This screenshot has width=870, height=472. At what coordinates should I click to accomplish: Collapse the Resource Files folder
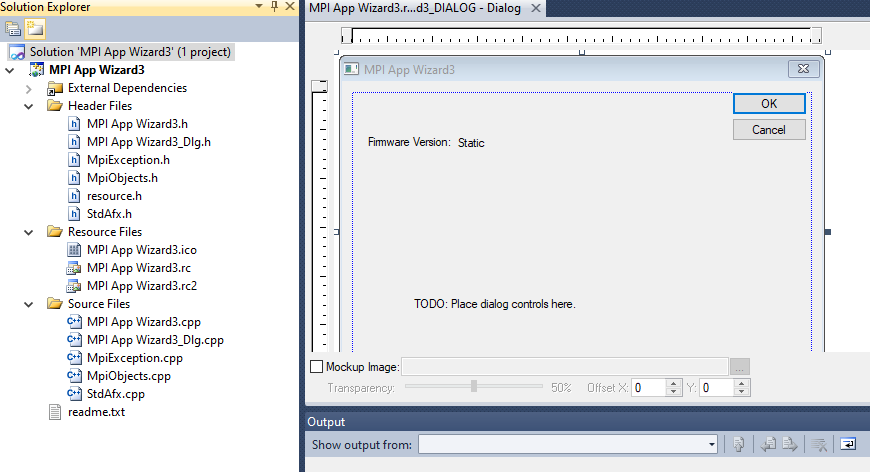click(29, 232)
